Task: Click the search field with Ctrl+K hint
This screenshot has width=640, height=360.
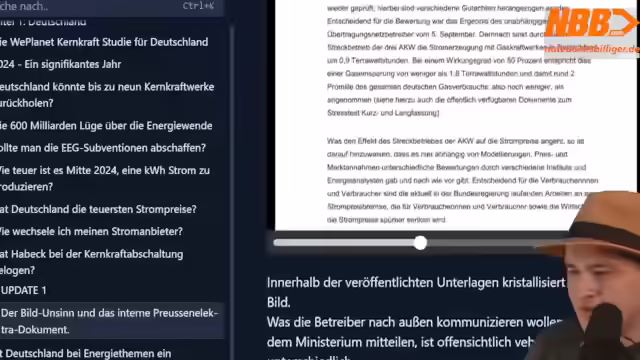Action: (111, 7)
